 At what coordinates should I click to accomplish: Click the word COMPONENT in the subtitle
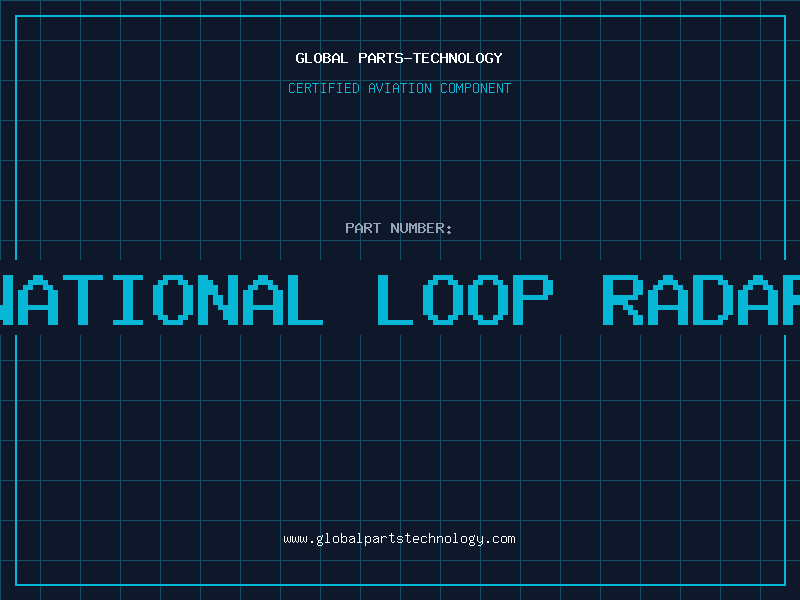(475, 89)
